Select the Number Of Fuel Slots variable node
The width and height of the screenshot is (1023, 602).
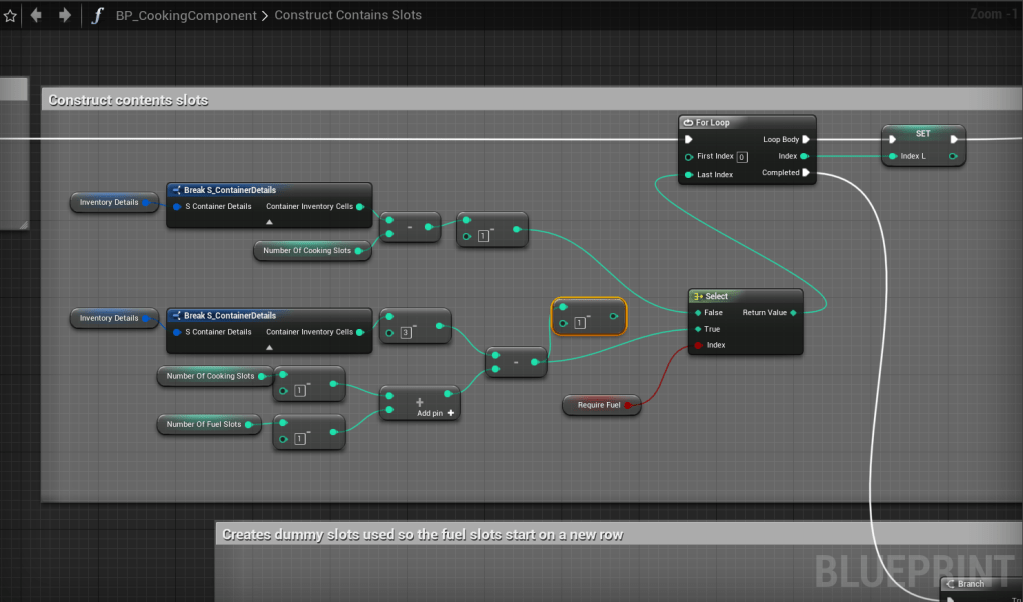click(205, 425)
